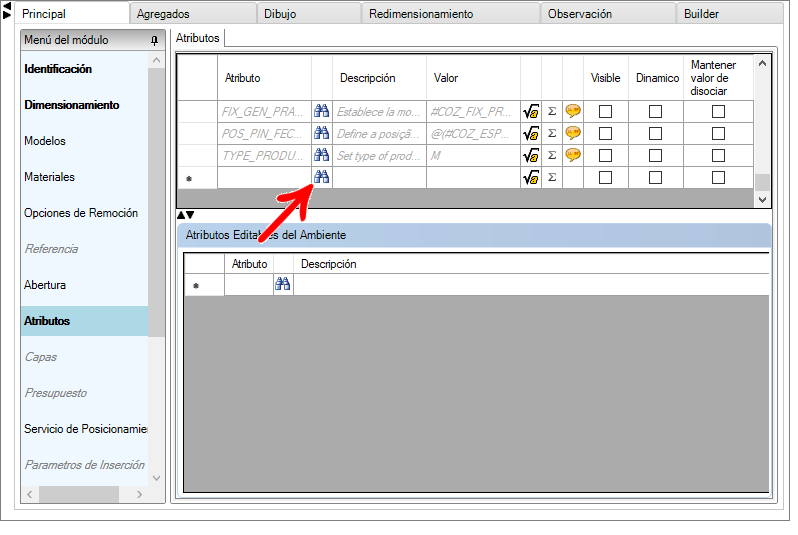Image resolution: width=798 pixels, height=535 pixels.
Task: Check Mantener valor de disociar for POS_PIN_FEC row
Action: 718,133
